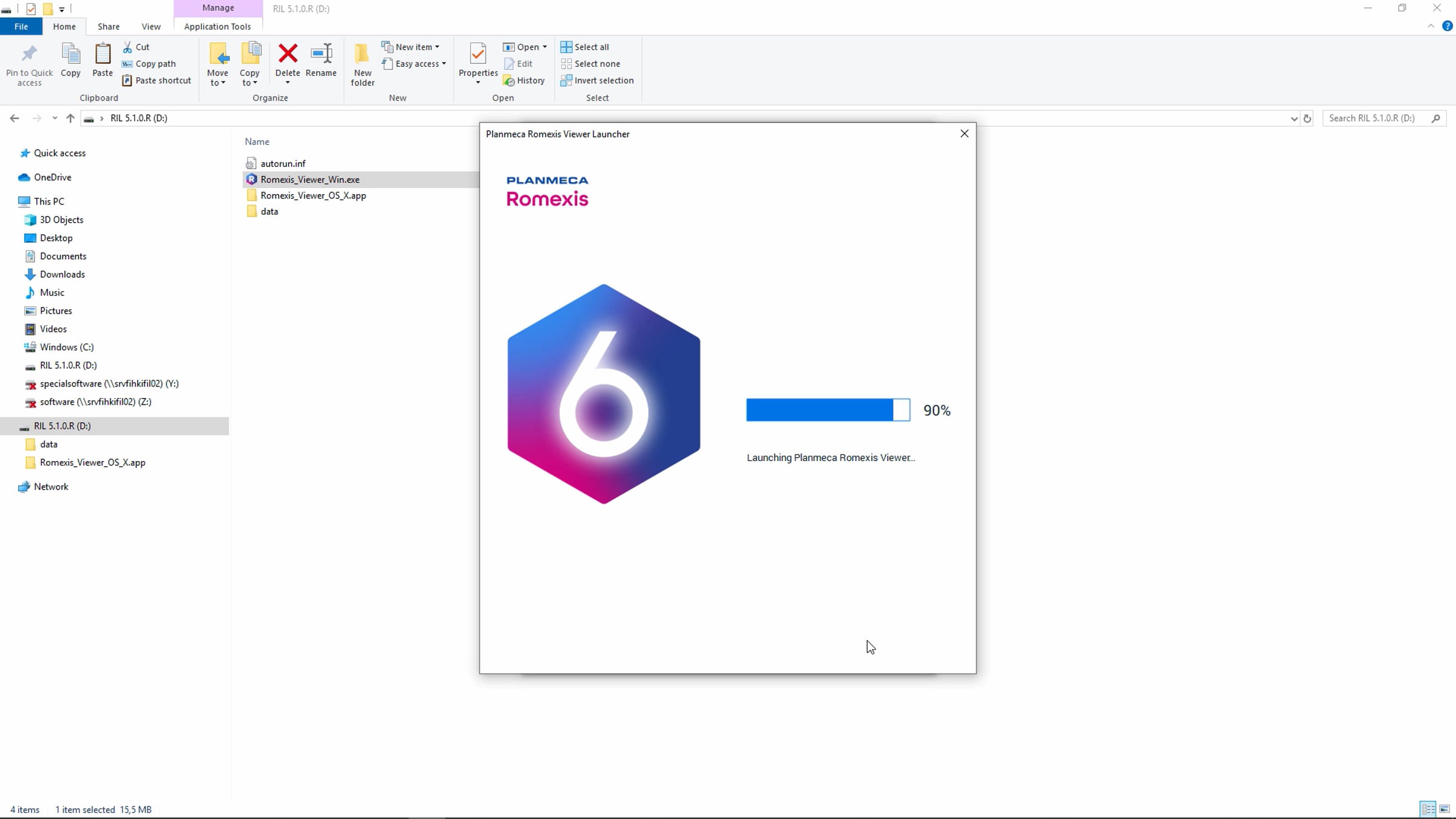The image size is (1456, 819).
Task: Expand the Open dropdown arrow
Action: (545, 47)
